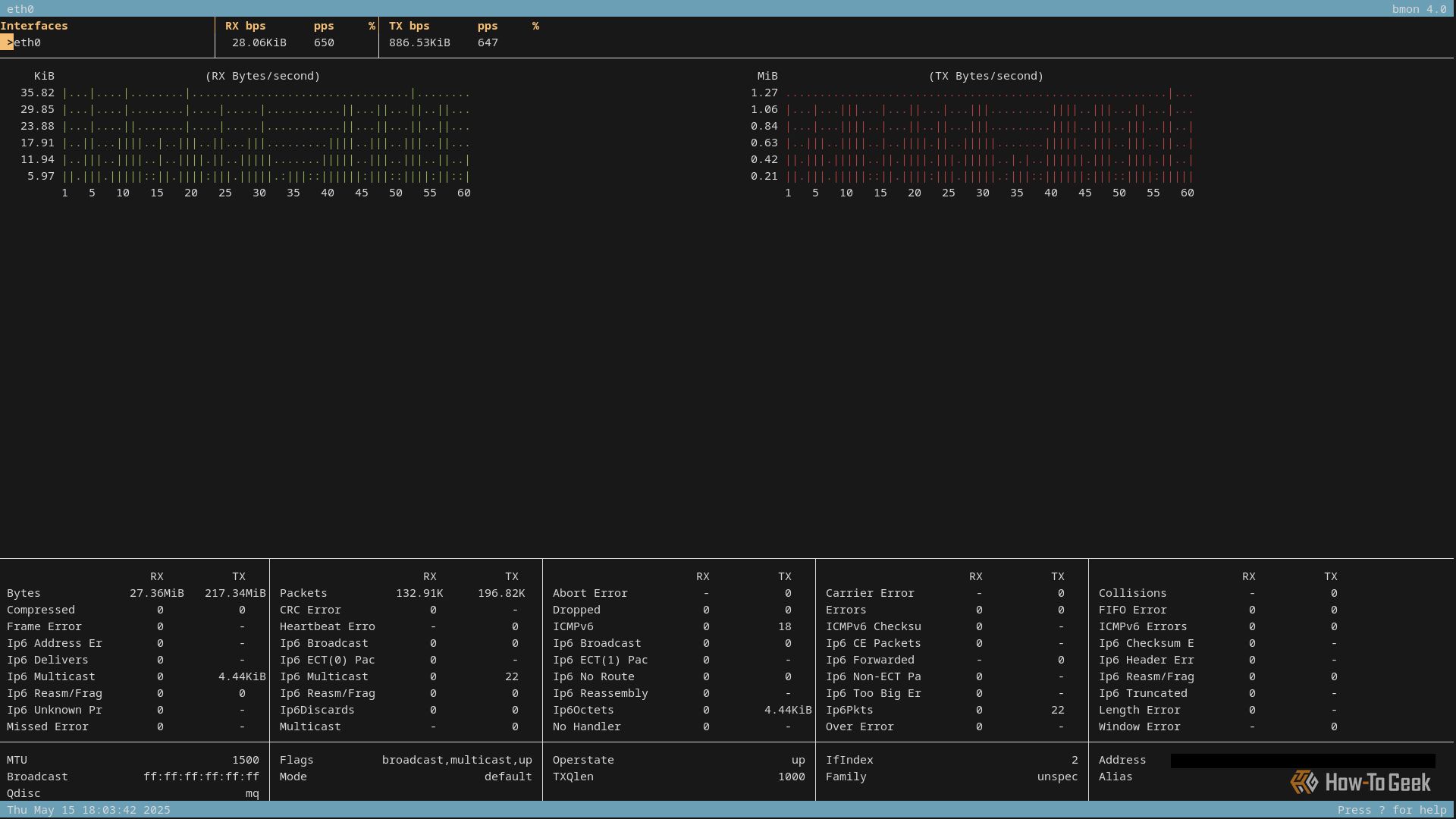
Task: Click the How-To Geek logo icon
Action: (1304, 782)
